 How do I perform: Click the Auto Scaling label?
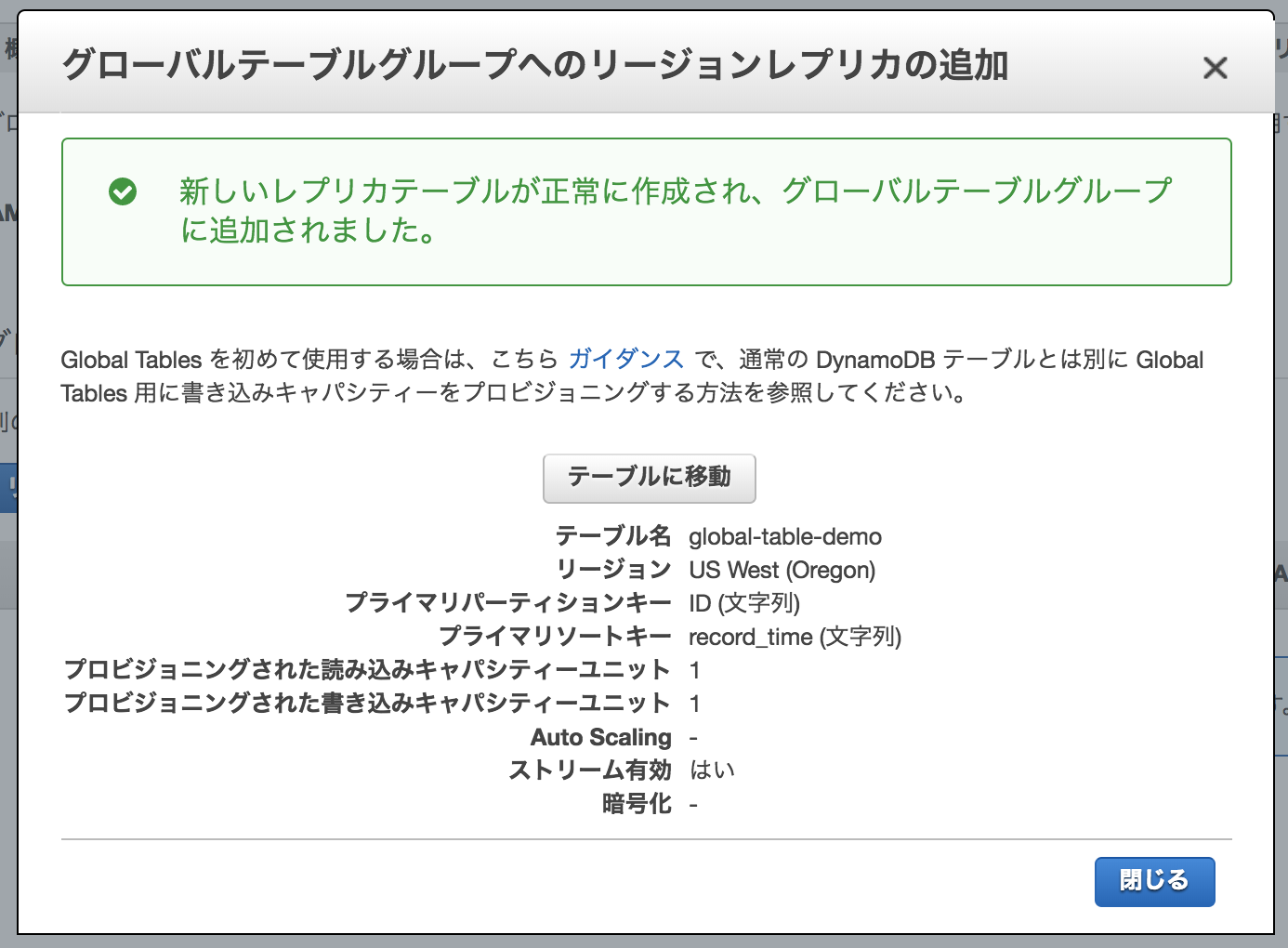tap(601, 737)
